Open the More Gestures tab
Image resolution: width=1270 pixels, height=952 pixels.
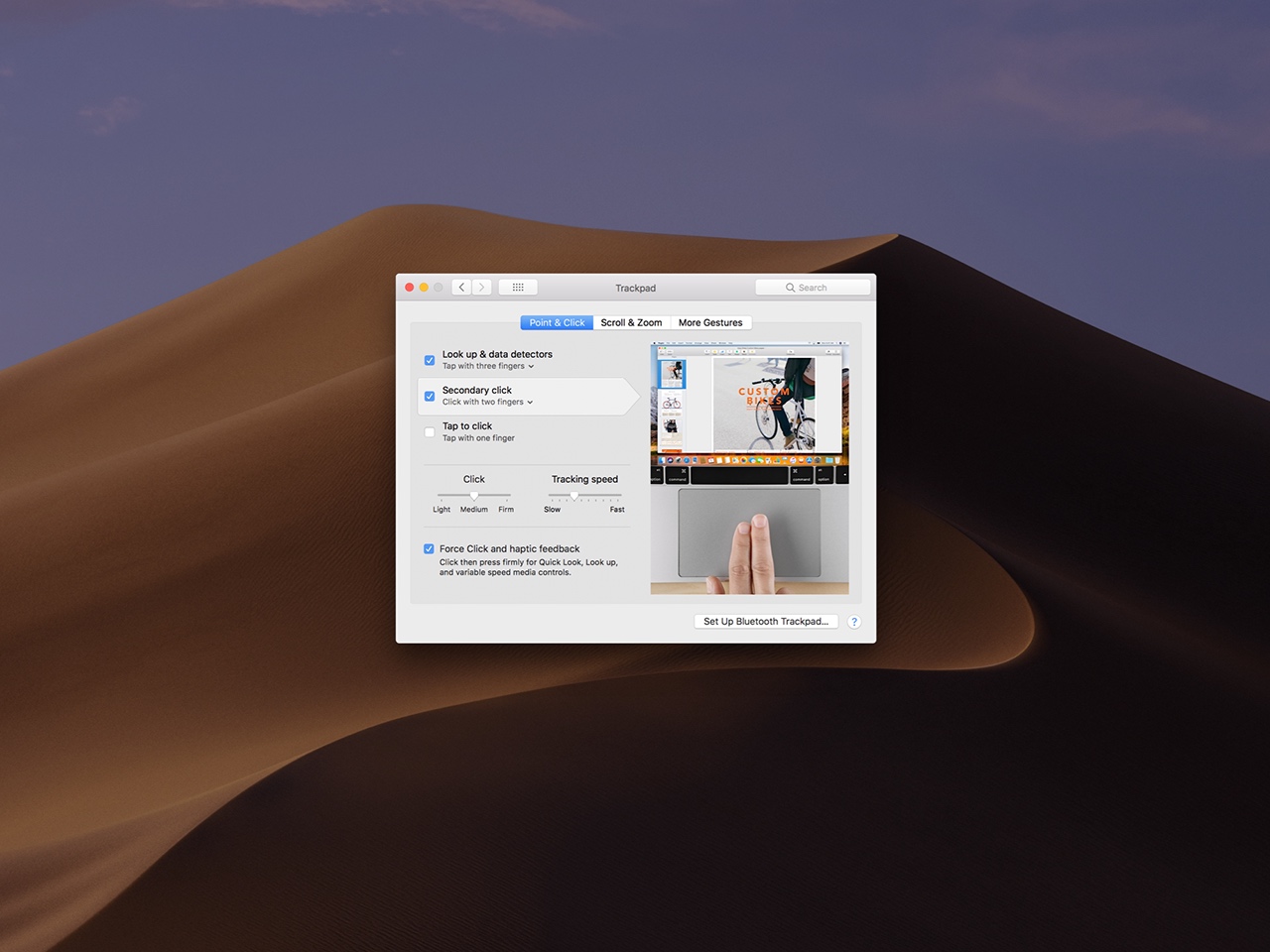pos(710,322)
